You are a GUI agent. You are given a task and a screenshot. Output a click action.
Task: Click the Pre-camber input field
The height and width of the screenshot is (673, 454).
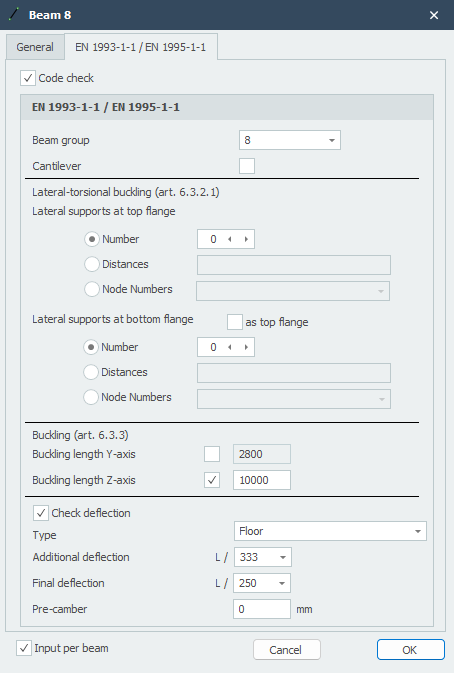tap(262, 609)
